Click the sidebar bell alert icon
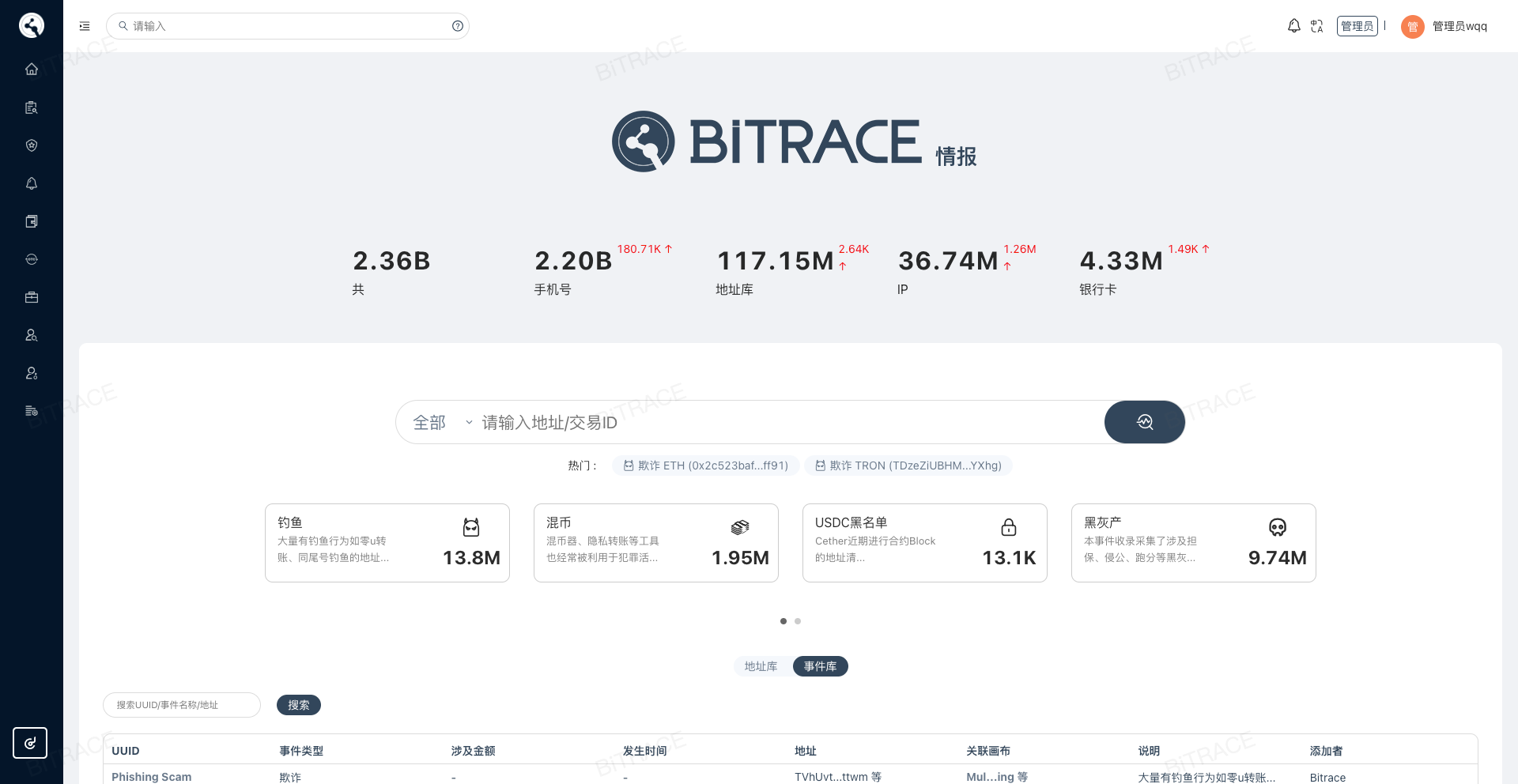1518x784 pixels. (x=32, y=183)
